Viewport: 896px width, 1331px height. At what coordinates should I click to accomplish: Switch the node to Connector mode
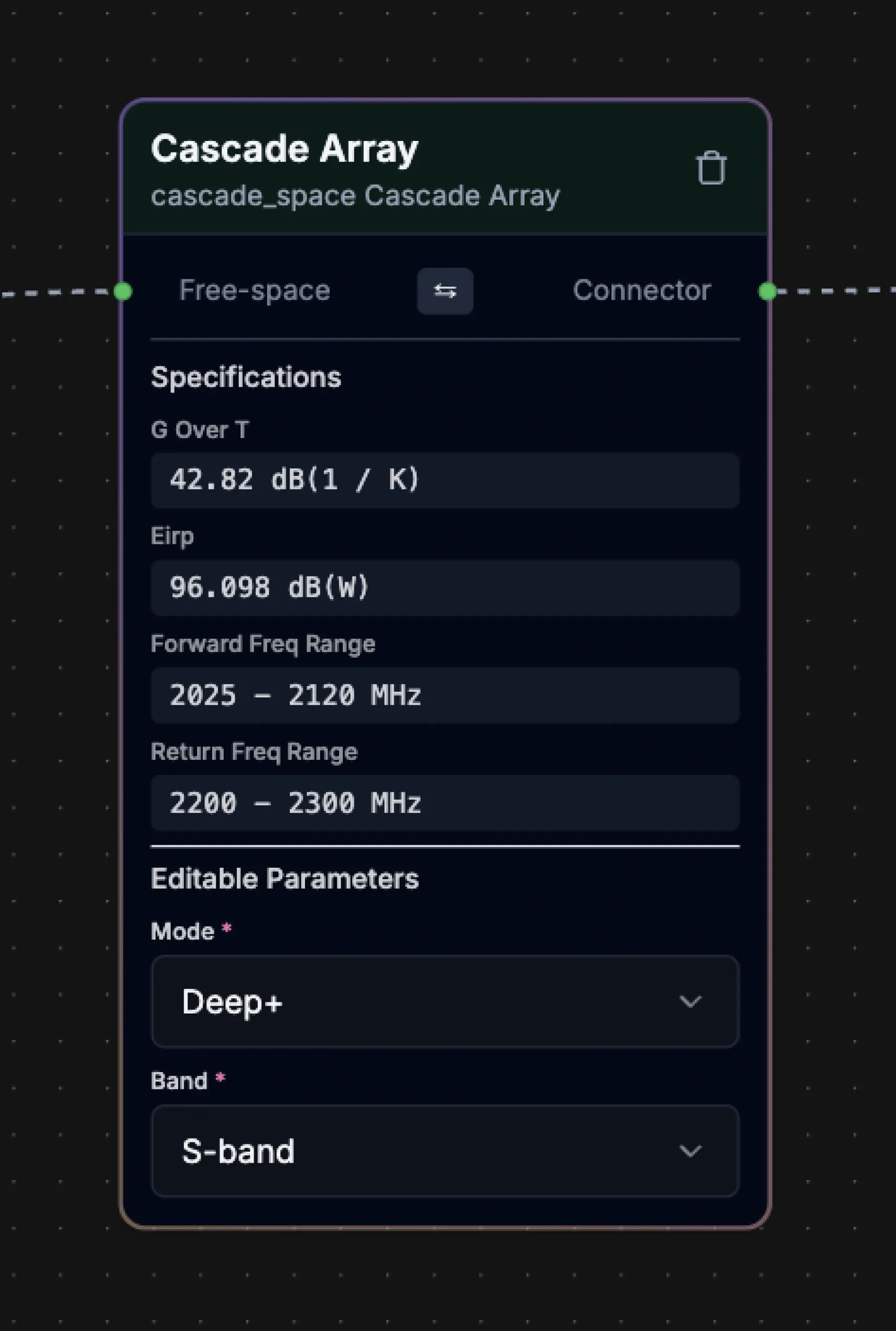[641, 291]
